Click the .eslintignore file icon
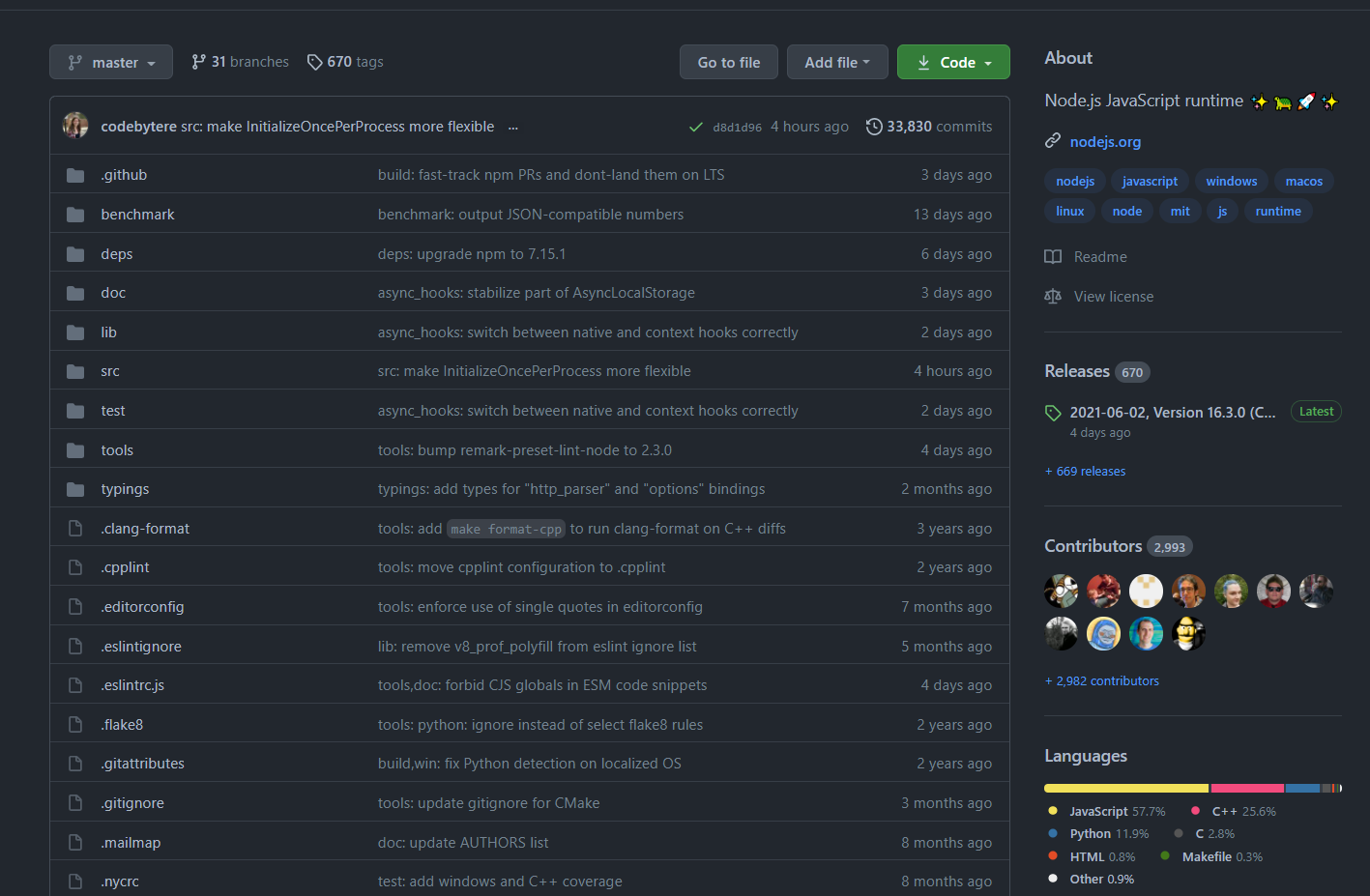 tap(75, 647)
